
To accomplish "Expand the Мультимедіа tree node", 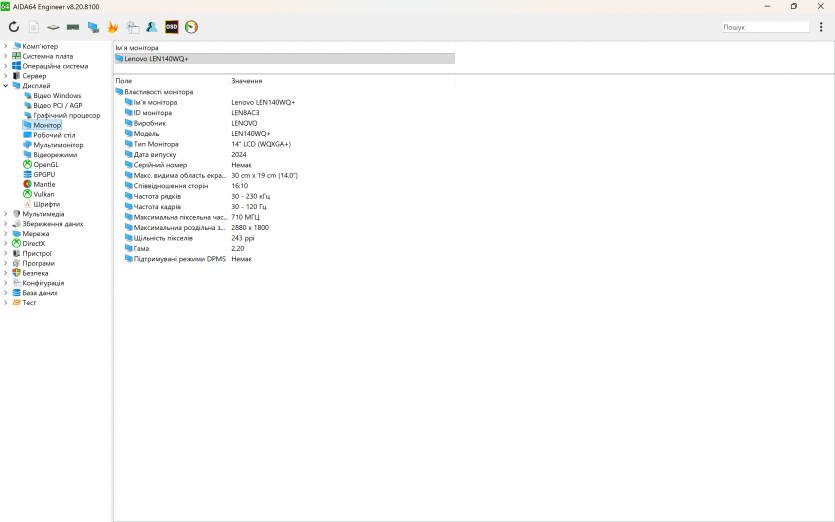I will coord(5,214).
